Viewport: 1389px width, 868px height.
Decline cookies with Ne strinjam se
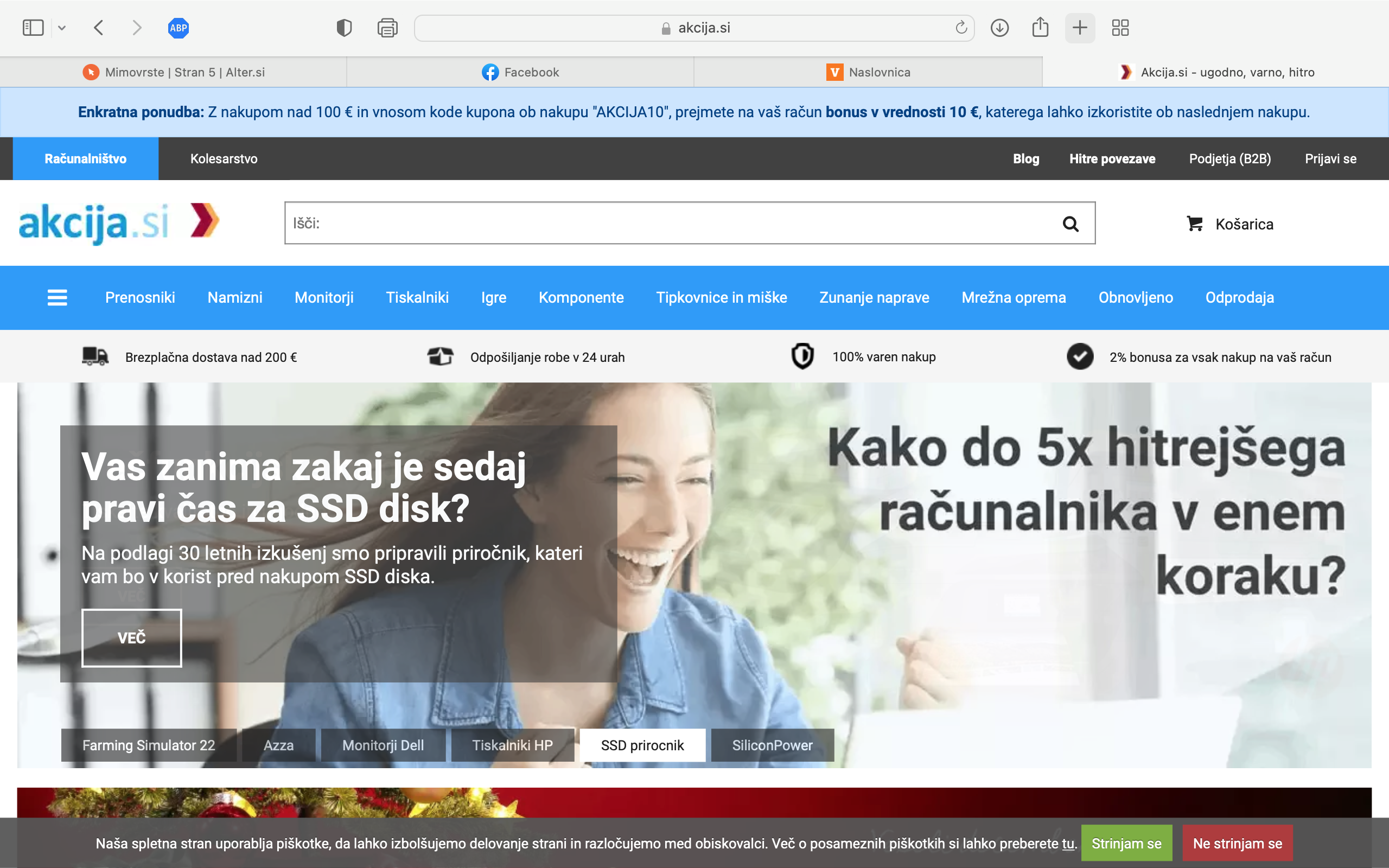tap(1238, 843)
